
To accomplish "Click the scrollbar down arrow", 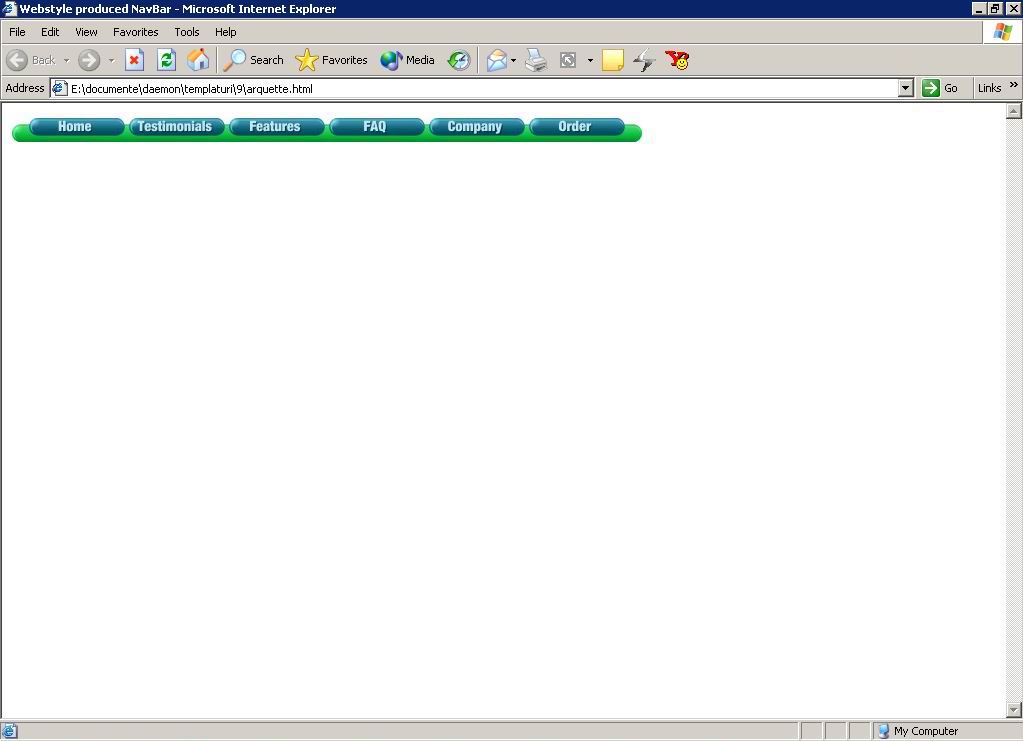I will point(1014,709).
